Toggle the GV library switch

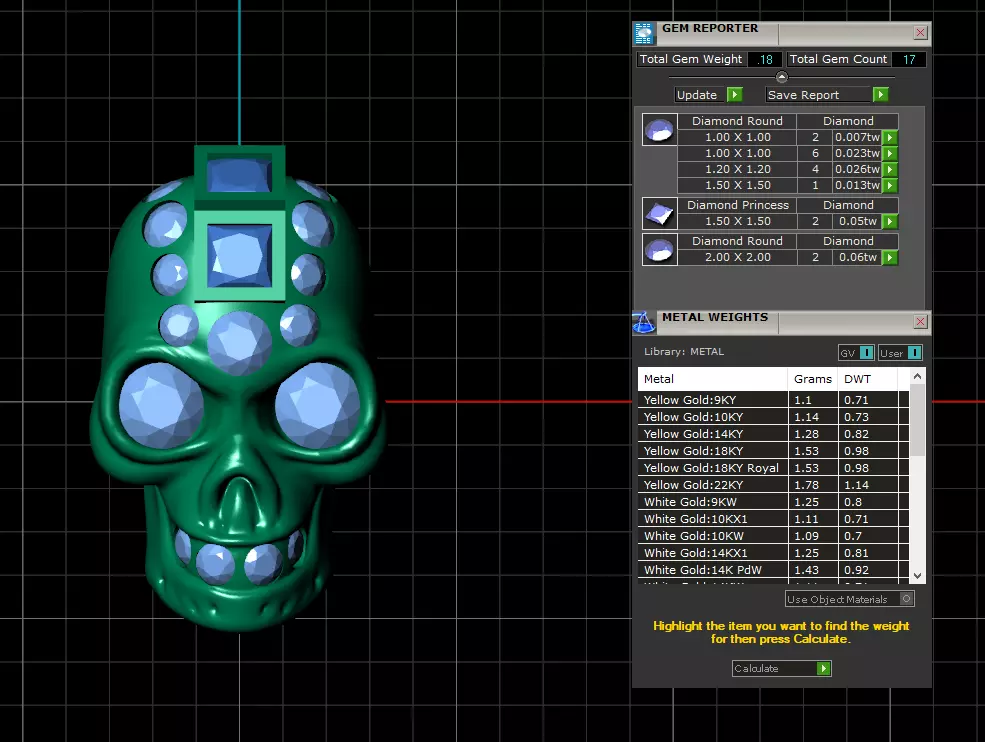pos(866,353)
